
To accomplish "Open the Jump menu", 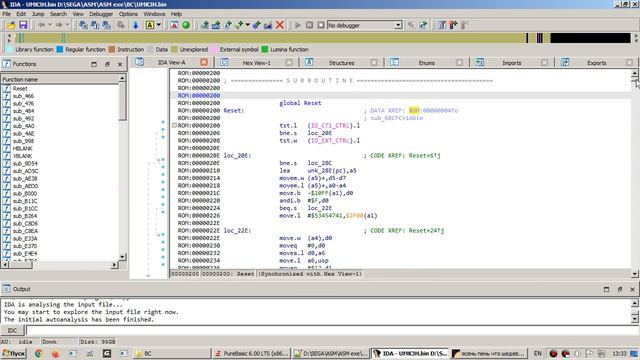I will [38, 14].
